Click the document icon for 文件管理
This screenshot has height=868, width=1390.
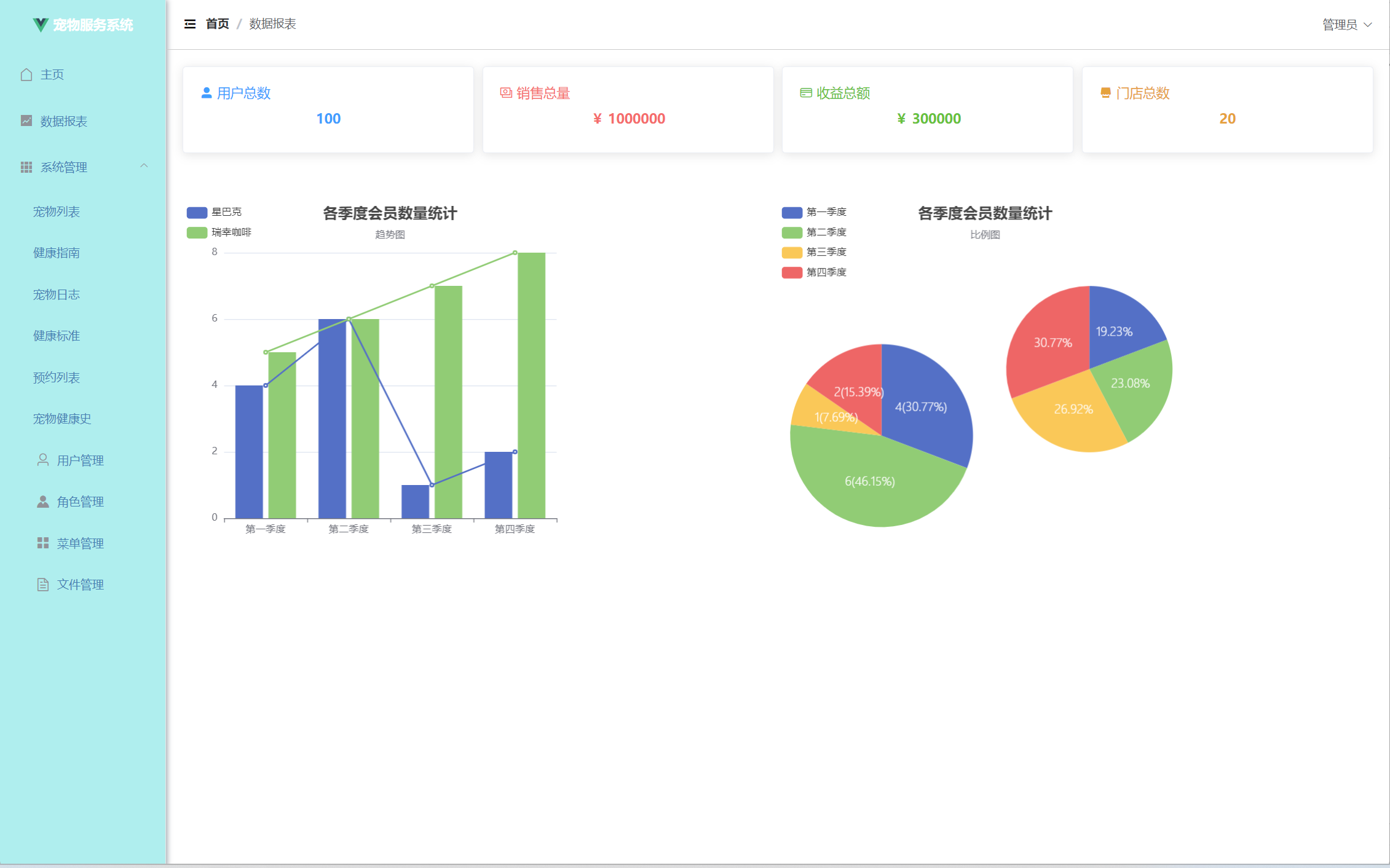43,585
